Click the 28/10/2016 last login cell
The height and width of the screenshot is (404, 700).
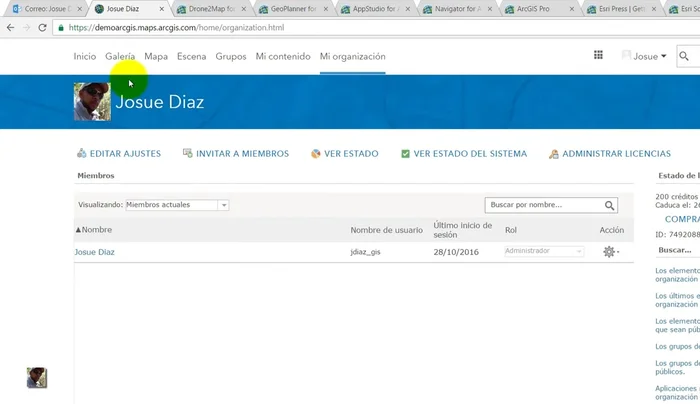pos(456,252)
